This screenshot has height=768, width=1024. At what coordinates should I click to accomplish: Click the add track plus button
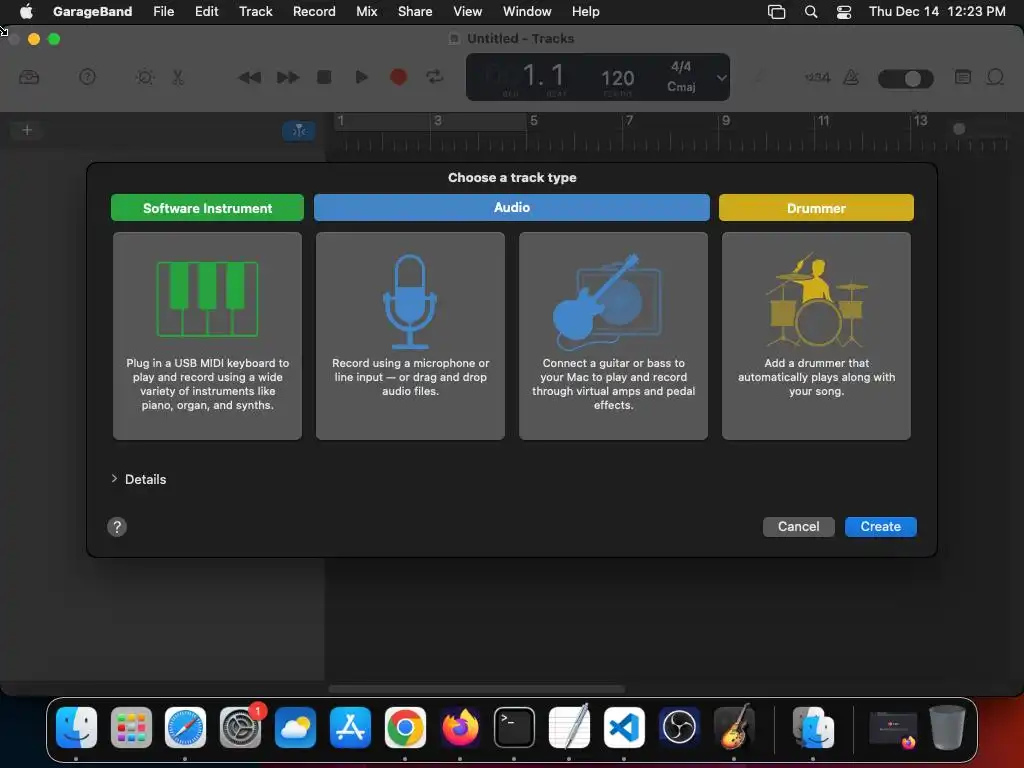[x=27, y=130]
